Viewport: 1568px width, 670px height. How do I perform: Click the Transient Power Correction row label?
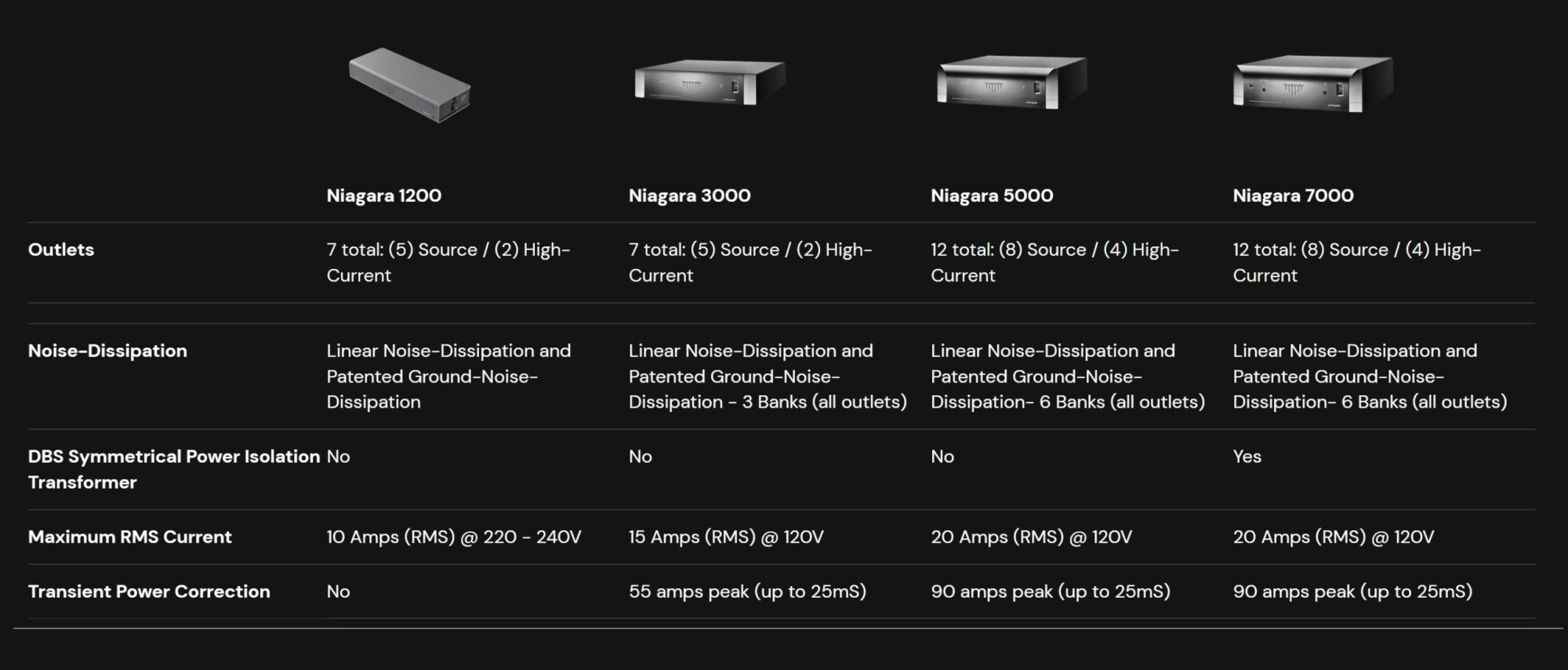[149, 592]
